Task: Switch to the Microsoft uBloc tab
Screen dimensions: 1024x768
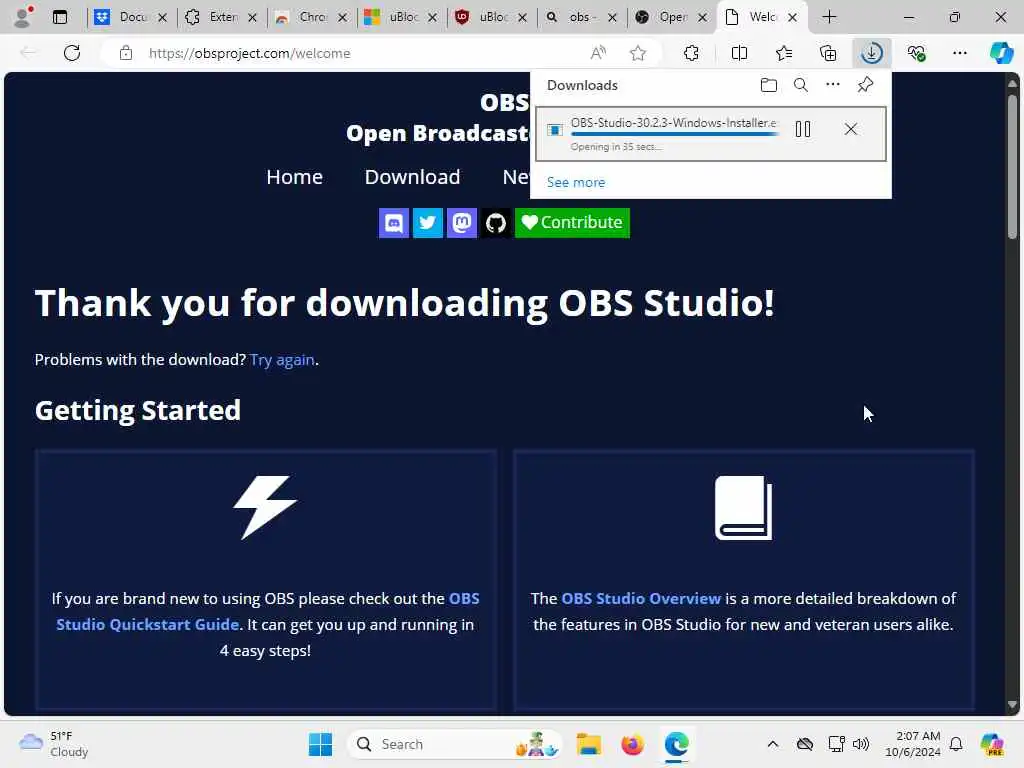Action: (400, 17)
